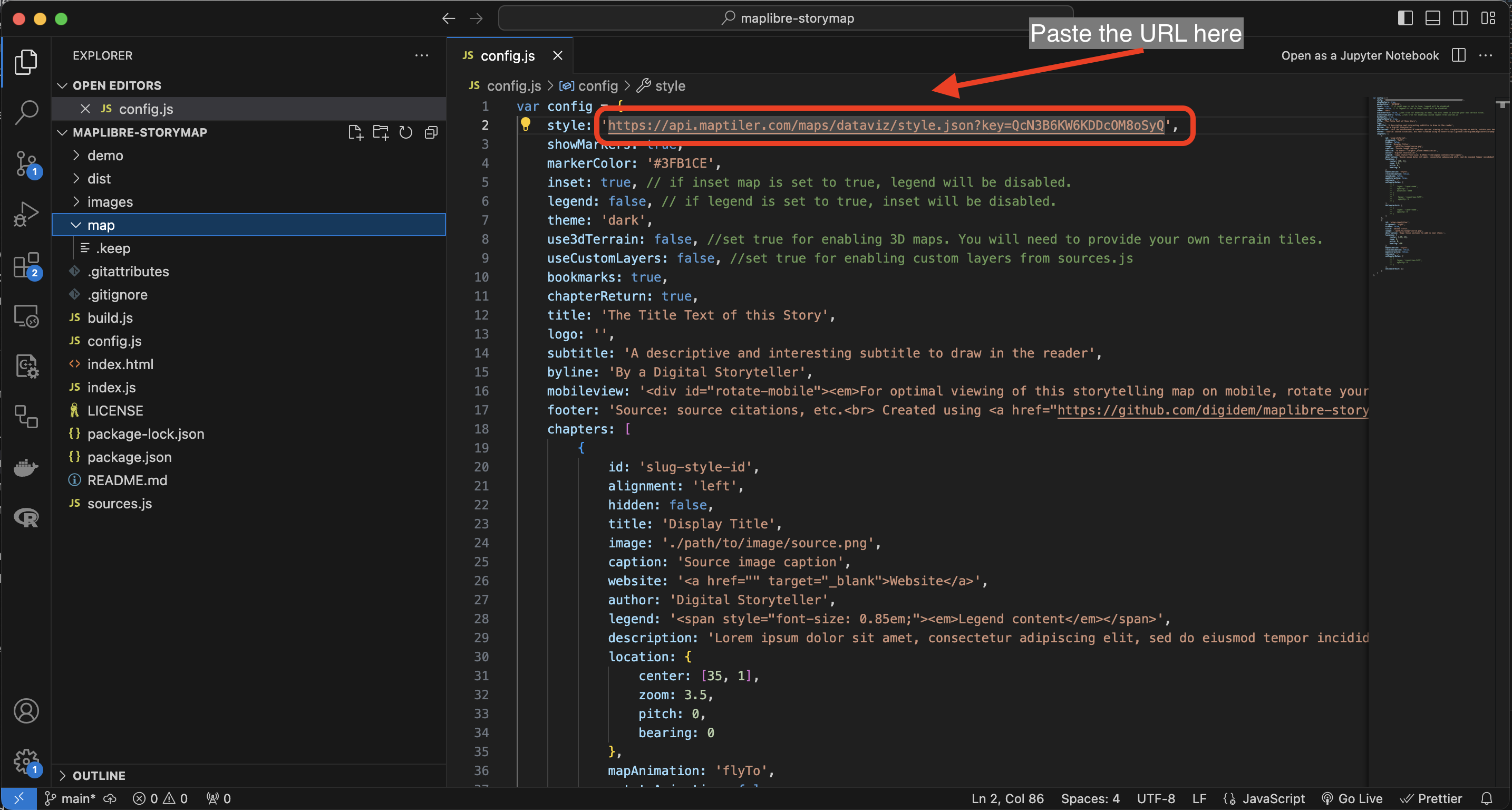Open Run and Debug view
1512x810 pixels.
click(x=26, y=214)
